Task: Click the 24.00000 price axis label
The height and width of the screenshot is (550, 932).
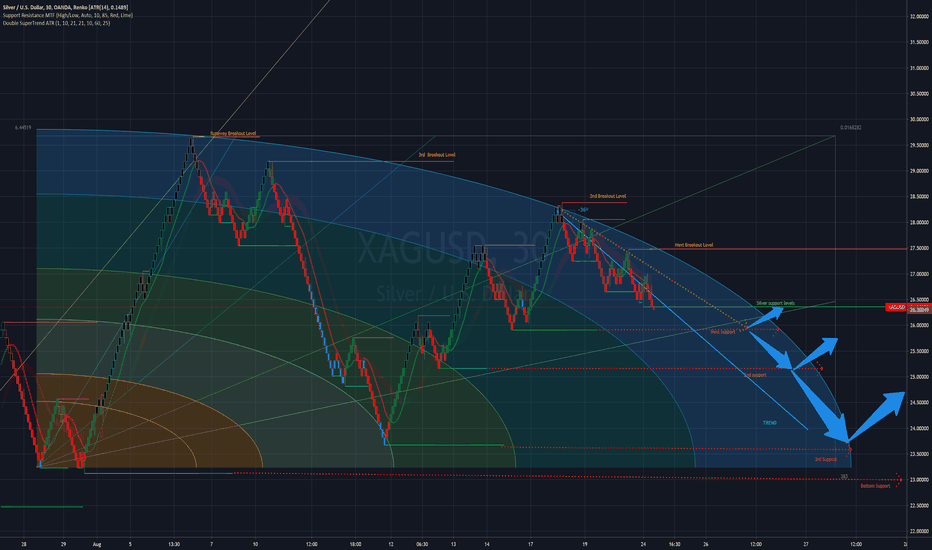Action: pyautogui.click(x=919, y=428)
